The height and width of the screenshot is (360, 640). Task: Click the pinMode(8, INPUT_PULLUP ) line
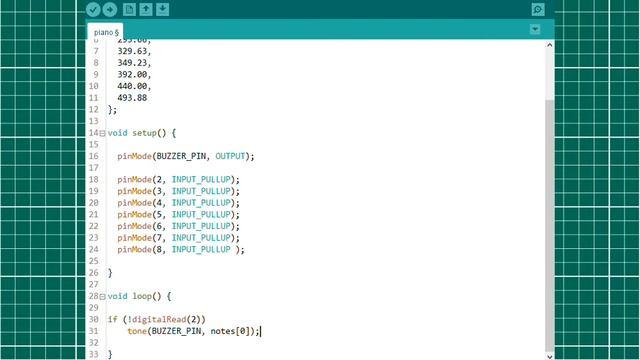(181, 249)
